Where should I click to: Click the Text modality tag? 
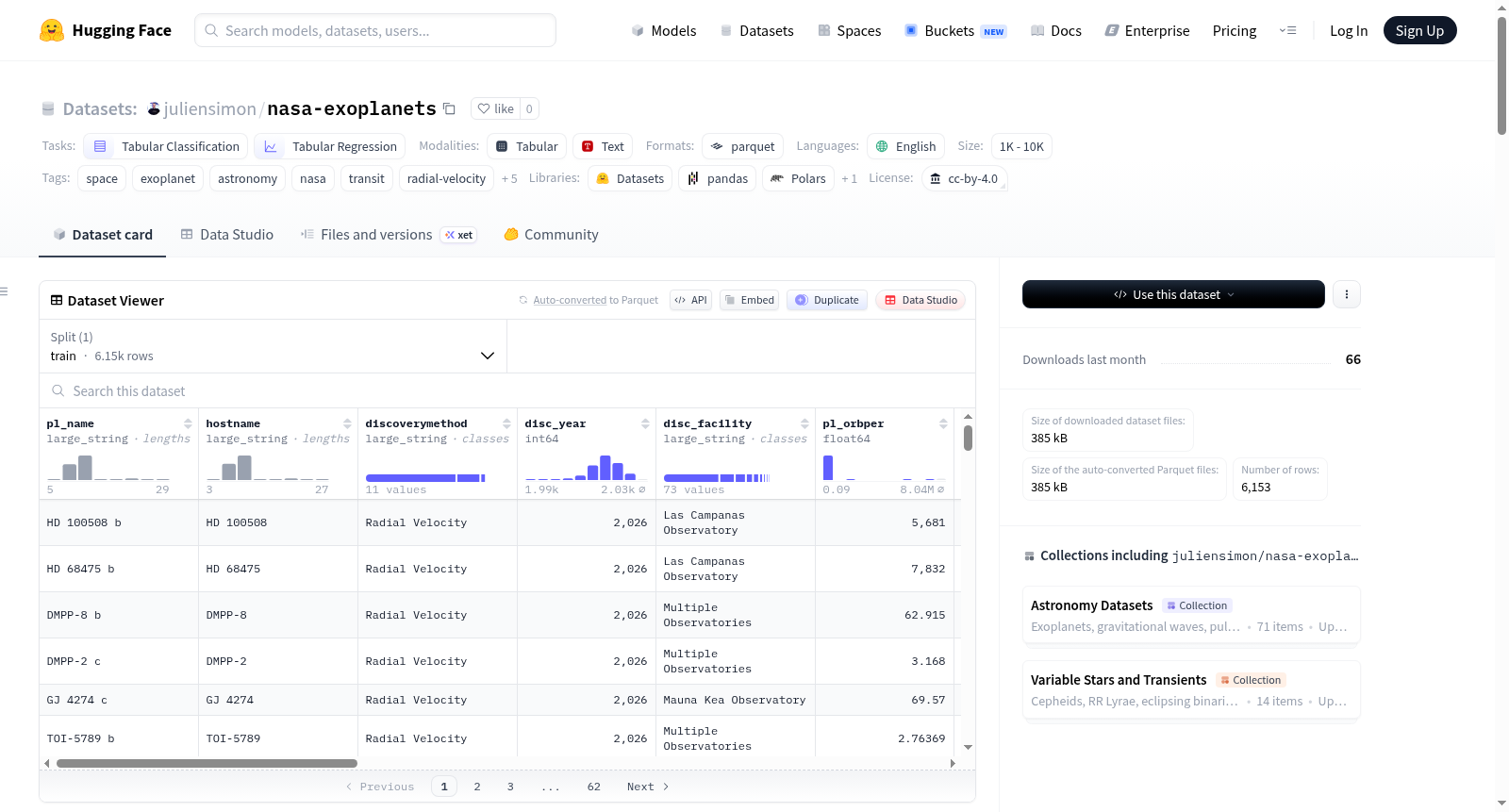(603, 146)
